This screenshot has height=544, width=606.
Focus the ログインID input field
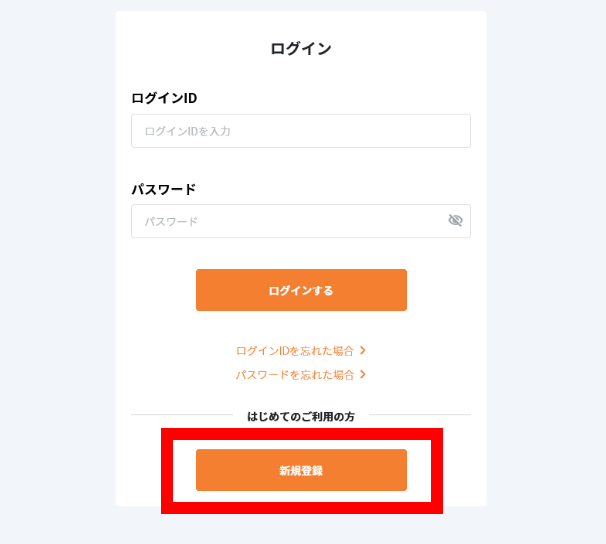click(x=301, y=131)
